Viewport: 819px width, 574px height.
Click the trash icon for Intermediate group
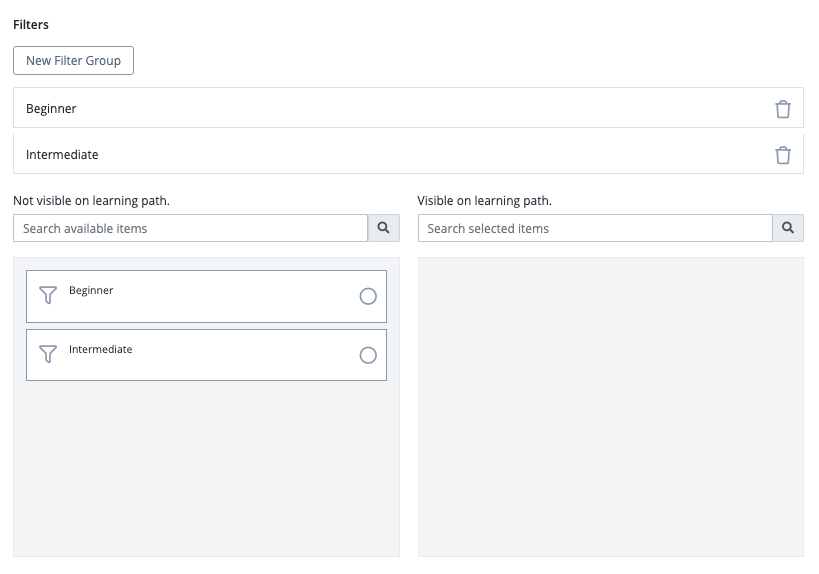click(x=783, y=155)
